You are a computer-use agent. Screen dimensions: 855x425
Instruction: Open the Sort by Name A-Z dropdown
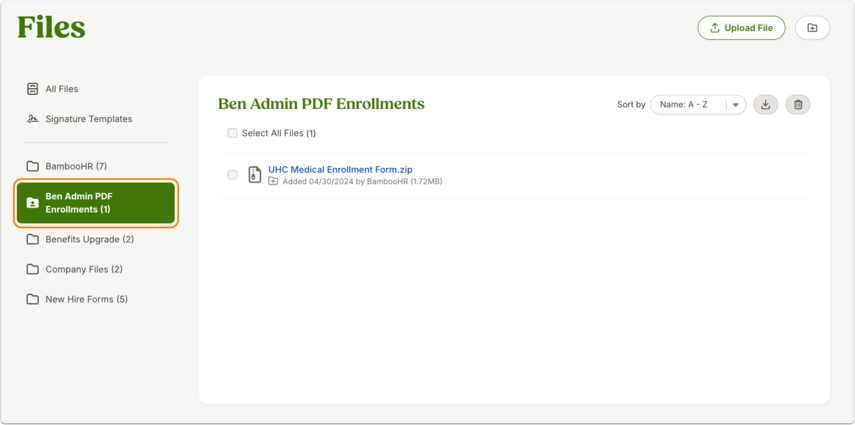[698, 105]
